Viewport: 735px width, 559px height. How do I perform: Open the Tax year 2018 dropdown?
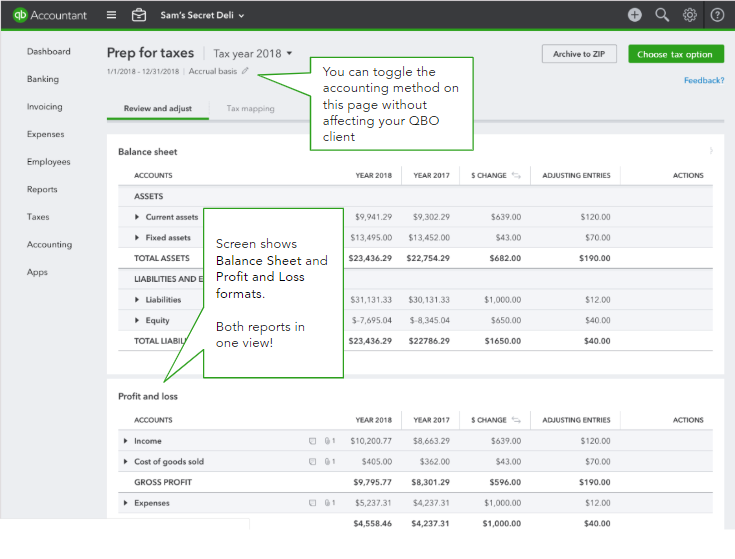coord(253,53)
